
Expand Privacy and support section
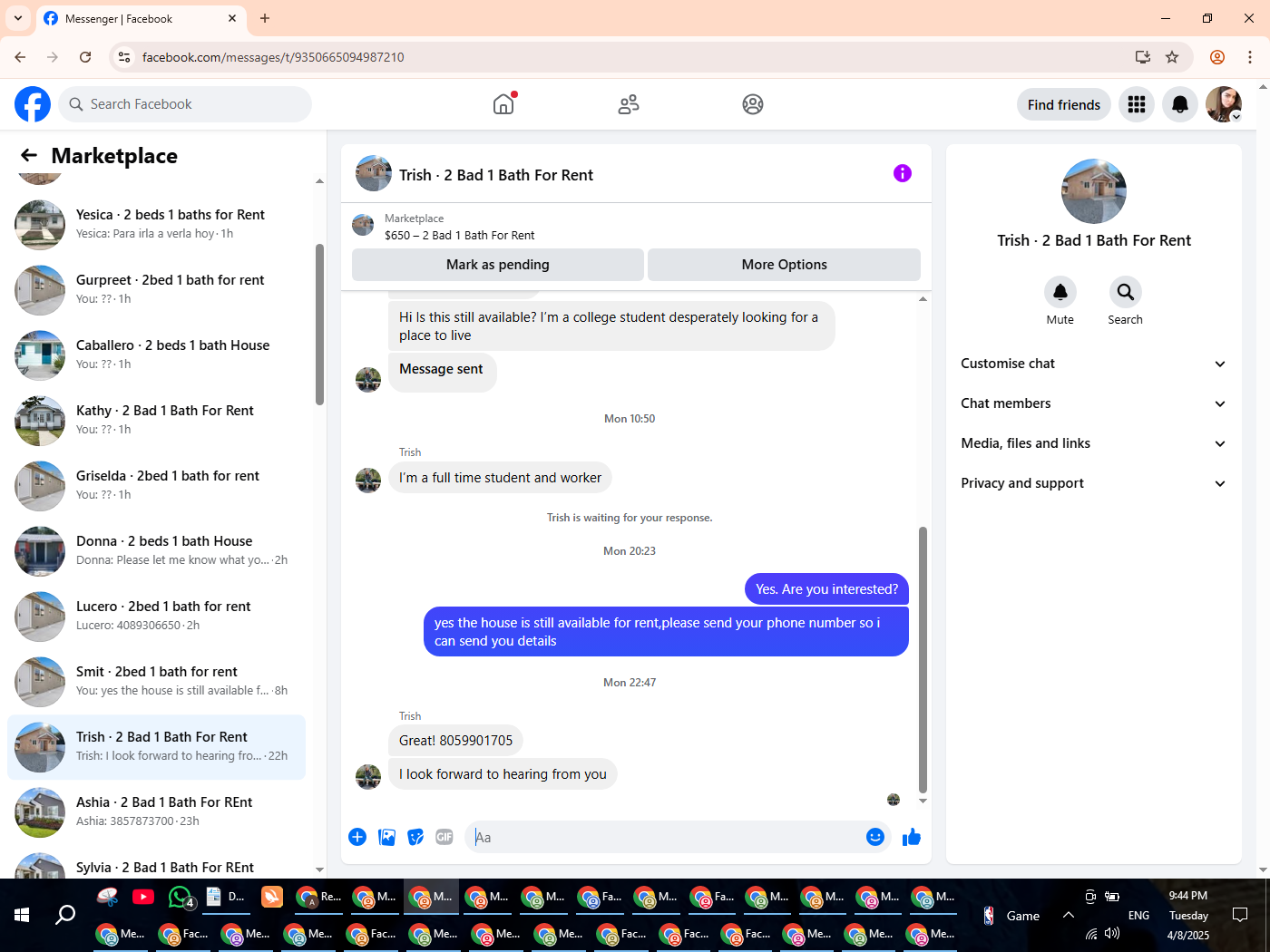click(x=1093, y=483)
